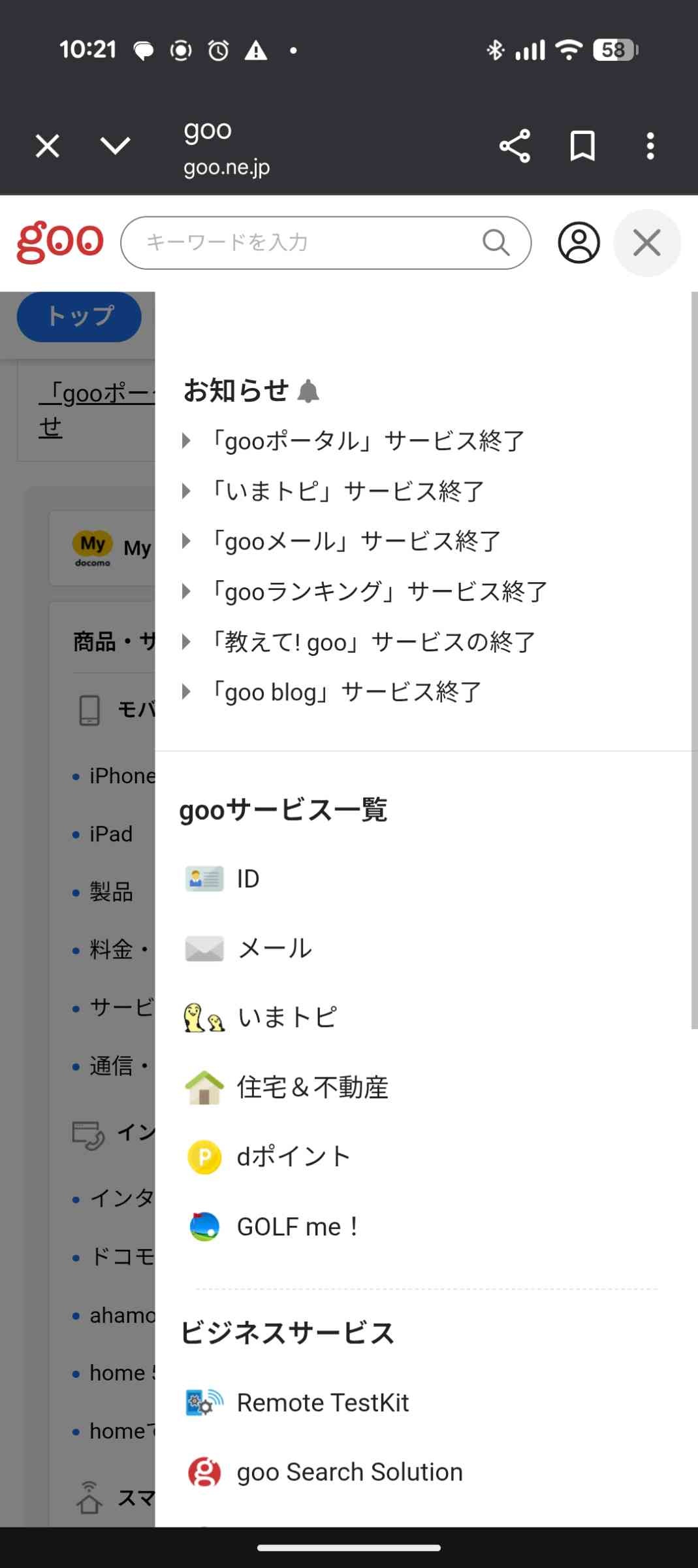
Task: Tap the search magnifier icon
Action: [496, 242]
